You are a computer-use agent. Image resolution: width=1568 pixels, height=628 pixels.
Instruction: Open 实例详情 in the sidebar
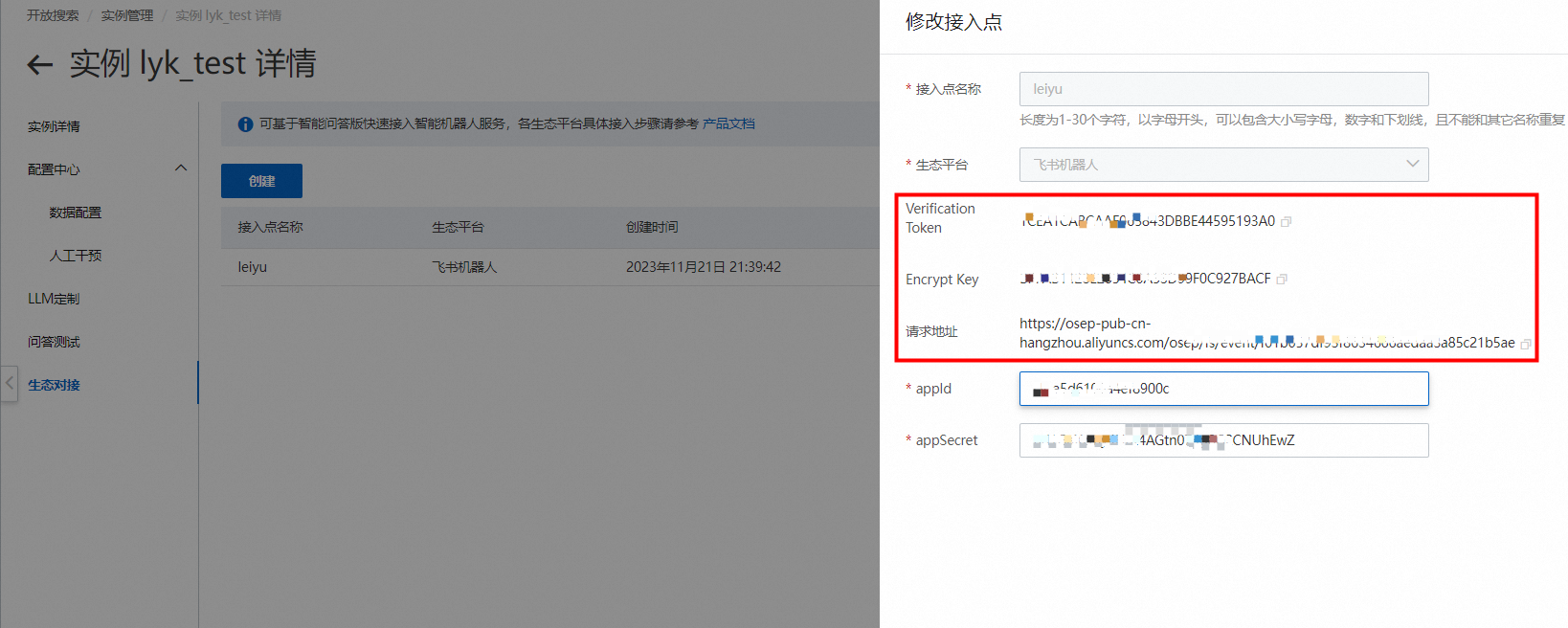click(54, 126)
